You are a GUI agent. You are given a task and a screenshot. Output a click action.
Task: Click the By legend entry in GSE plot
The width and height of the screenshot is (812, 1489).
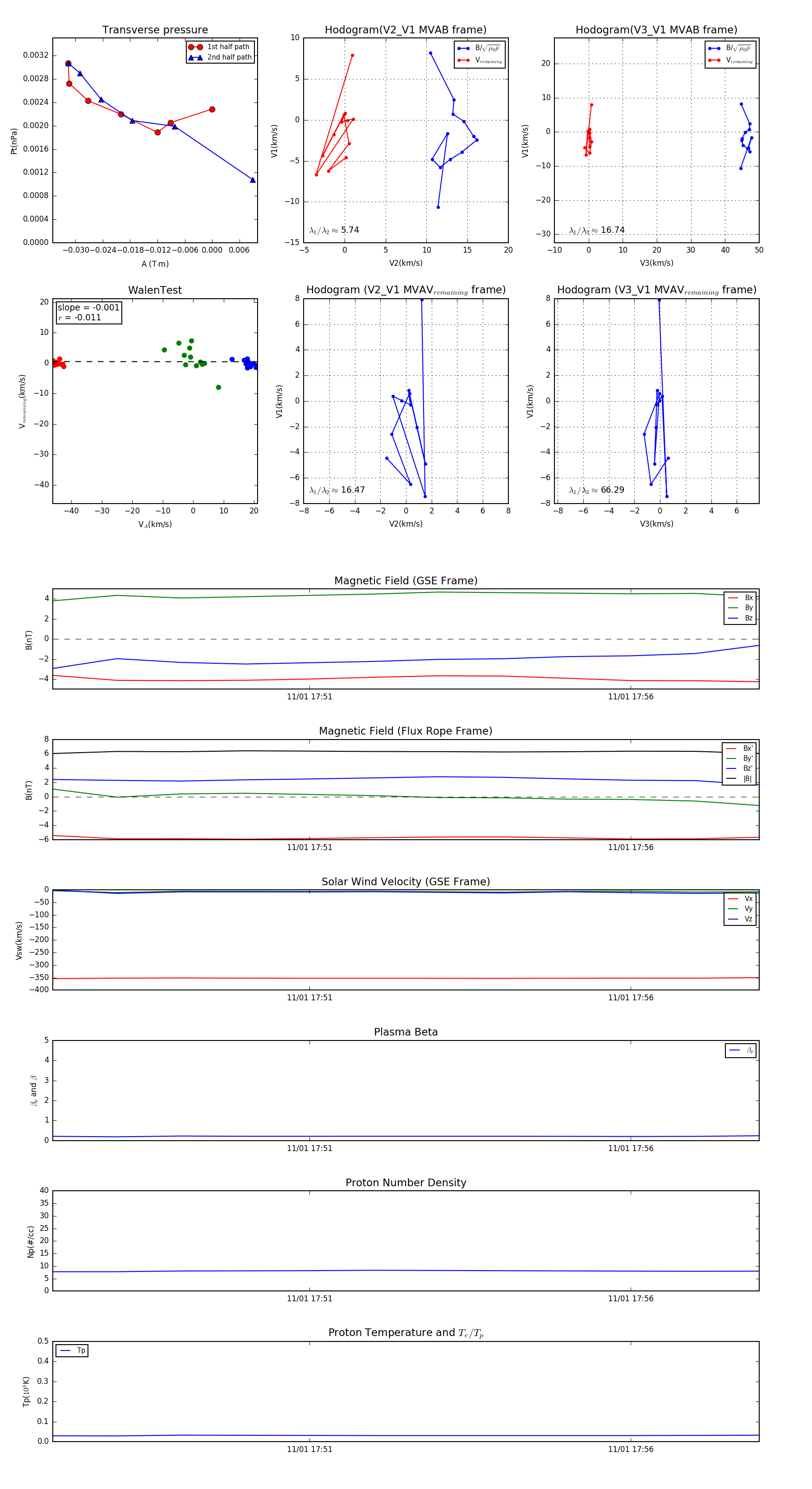click(x=740, y=608)
